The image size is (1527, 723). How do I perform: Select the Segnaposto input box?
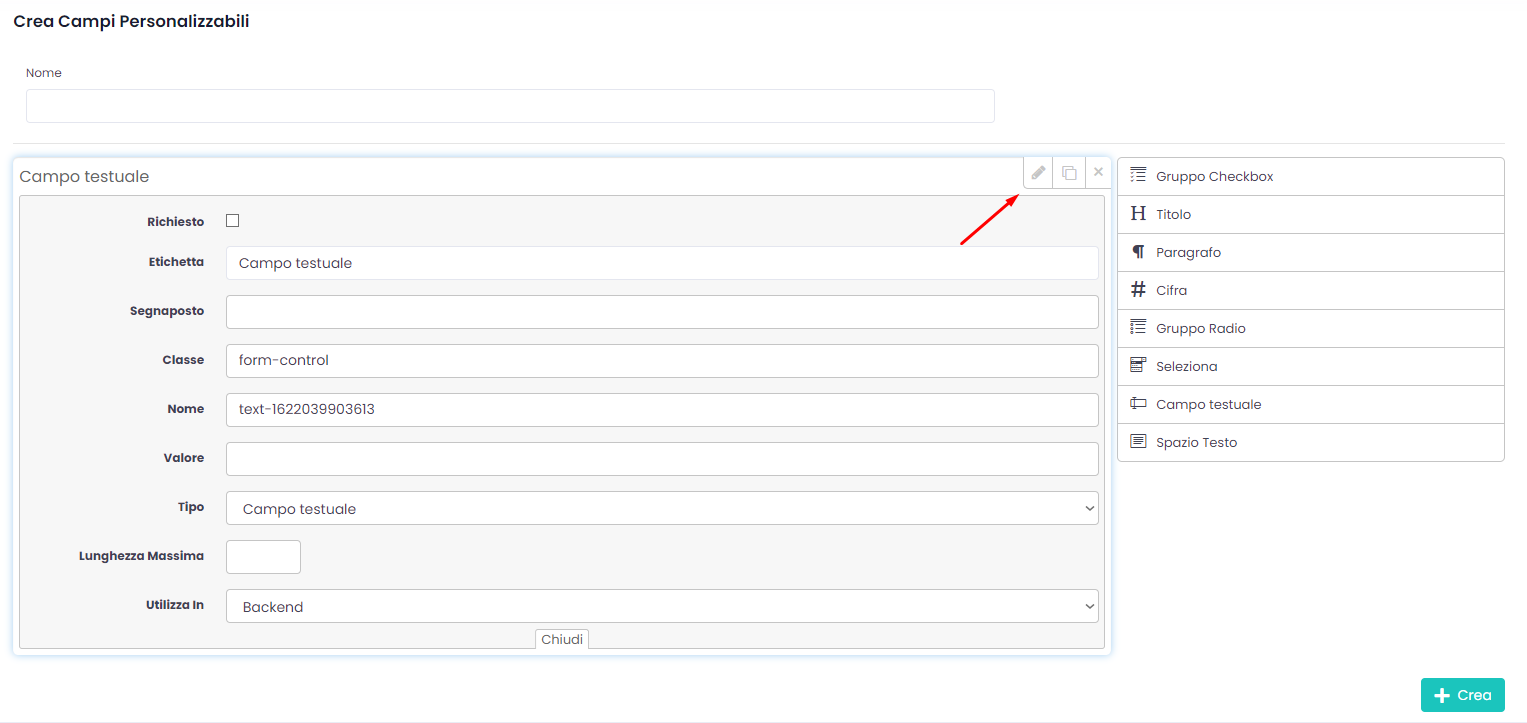click(661, 312)
